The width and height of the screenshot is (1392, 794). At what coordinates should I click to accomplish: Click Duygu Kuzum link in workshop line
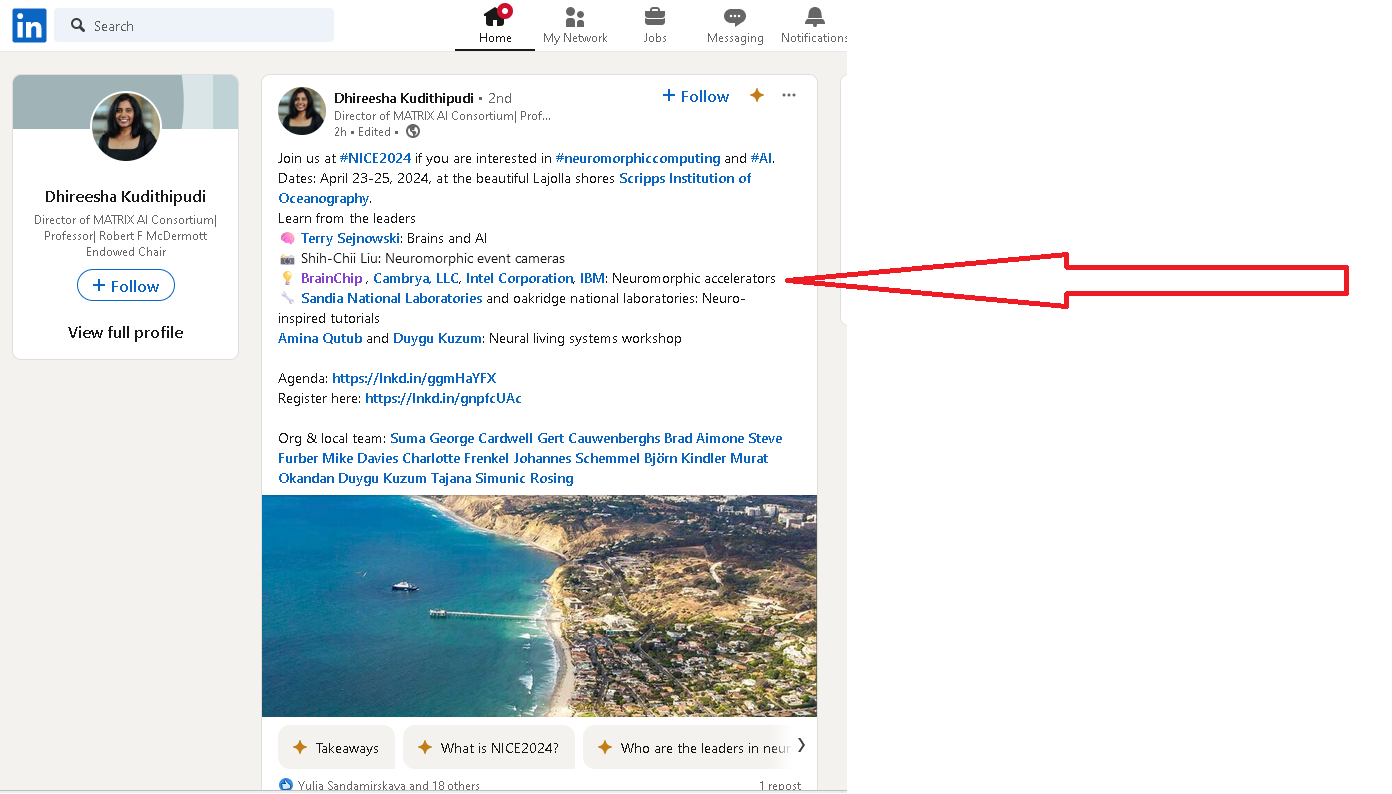coord(437,338)
